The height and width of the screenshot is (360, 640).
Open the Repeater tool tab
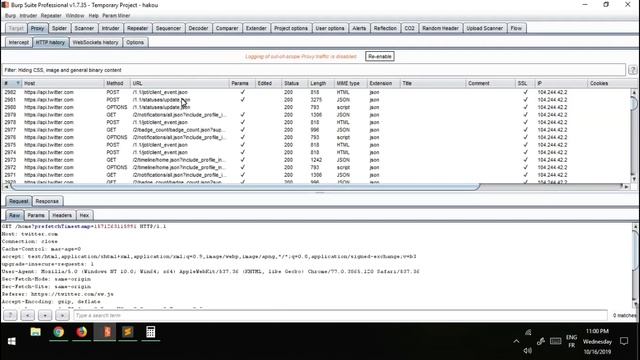(137, 28)
